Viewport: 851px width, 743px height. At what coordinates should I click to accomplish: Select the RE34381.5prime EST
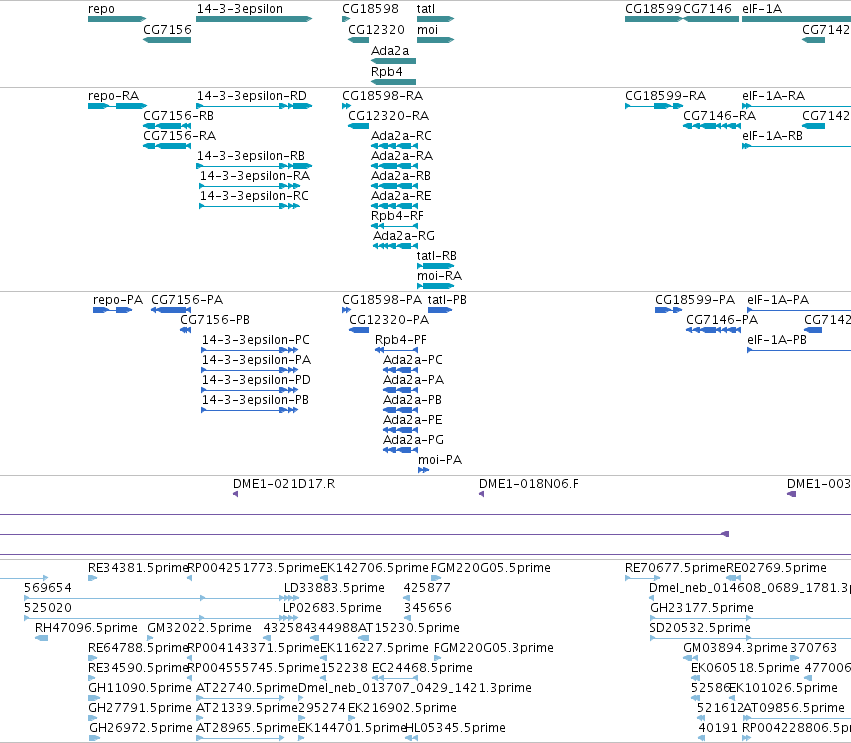pos(92,577)
